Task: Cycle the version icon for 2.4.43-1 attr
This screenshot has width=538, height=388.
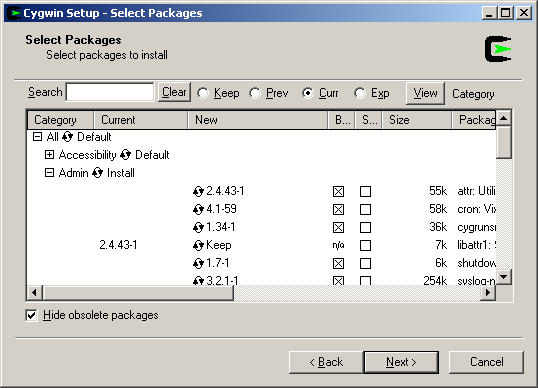Action: pos(198,191)
